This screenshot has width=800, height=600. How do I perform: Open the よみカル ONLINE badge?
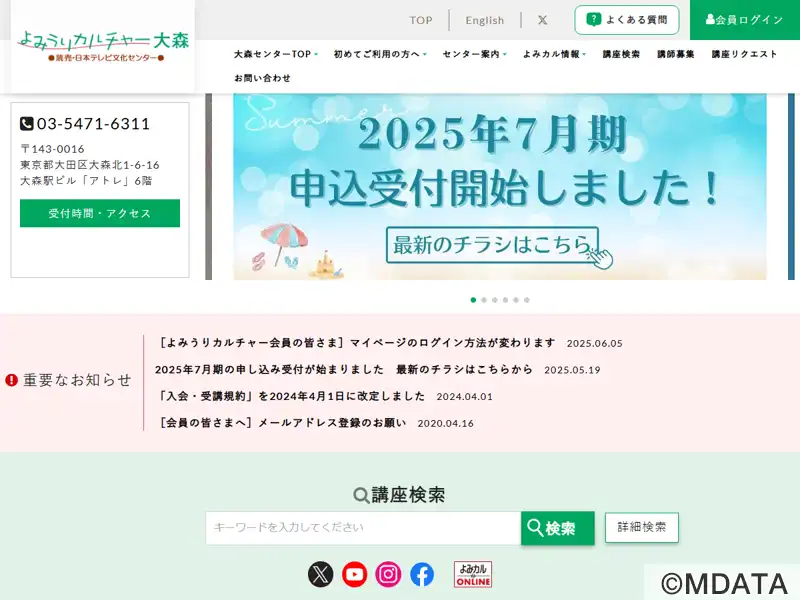coord(473,574)
